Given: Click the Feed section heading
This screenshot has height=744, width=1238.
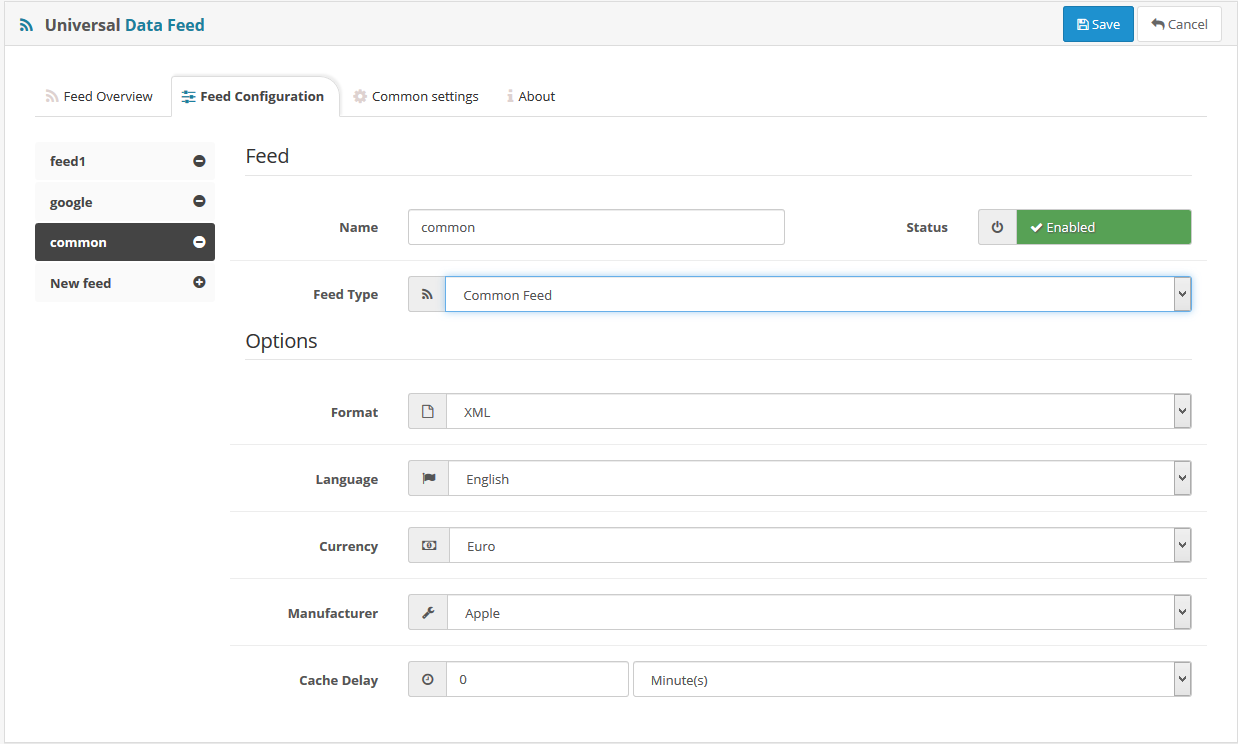Looking at the screenshot, I should pos(267,156).
